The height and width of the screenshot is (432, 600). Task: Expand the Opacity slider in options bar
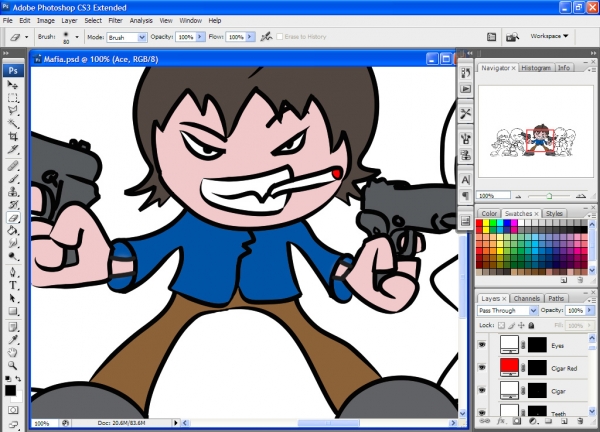click(200, 37)
